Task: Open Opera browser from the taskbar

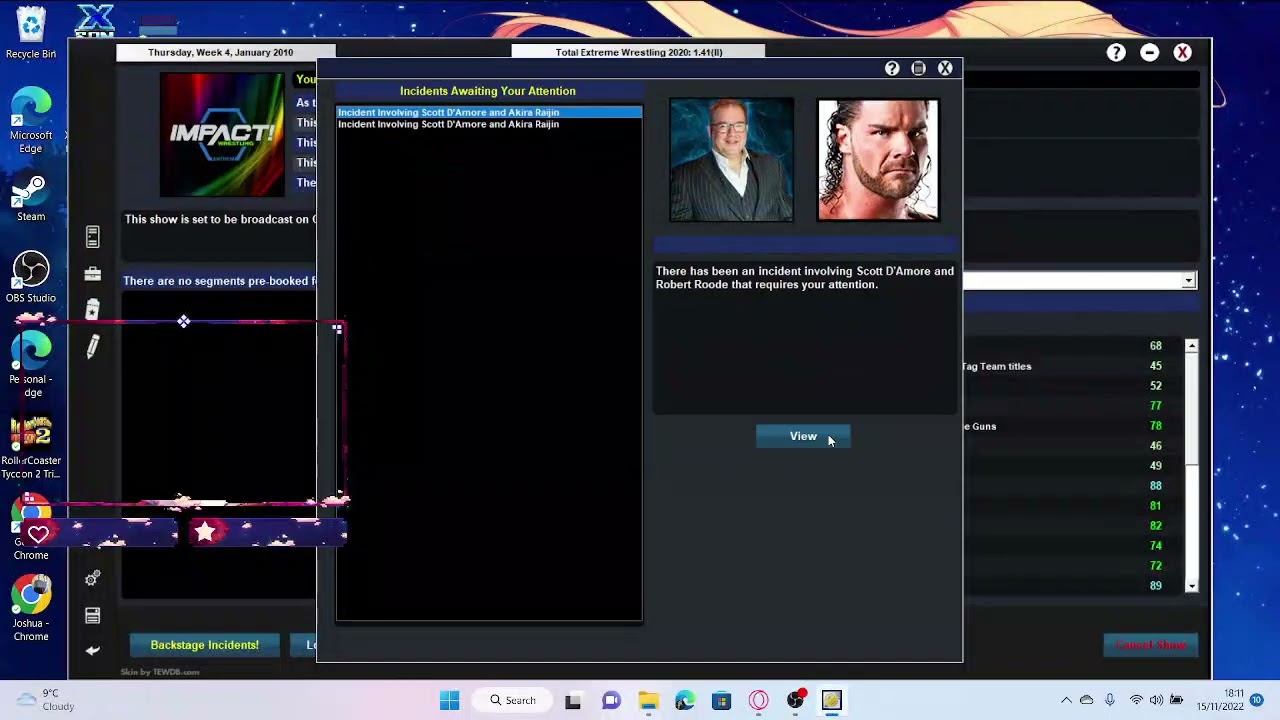Action: 758,700
